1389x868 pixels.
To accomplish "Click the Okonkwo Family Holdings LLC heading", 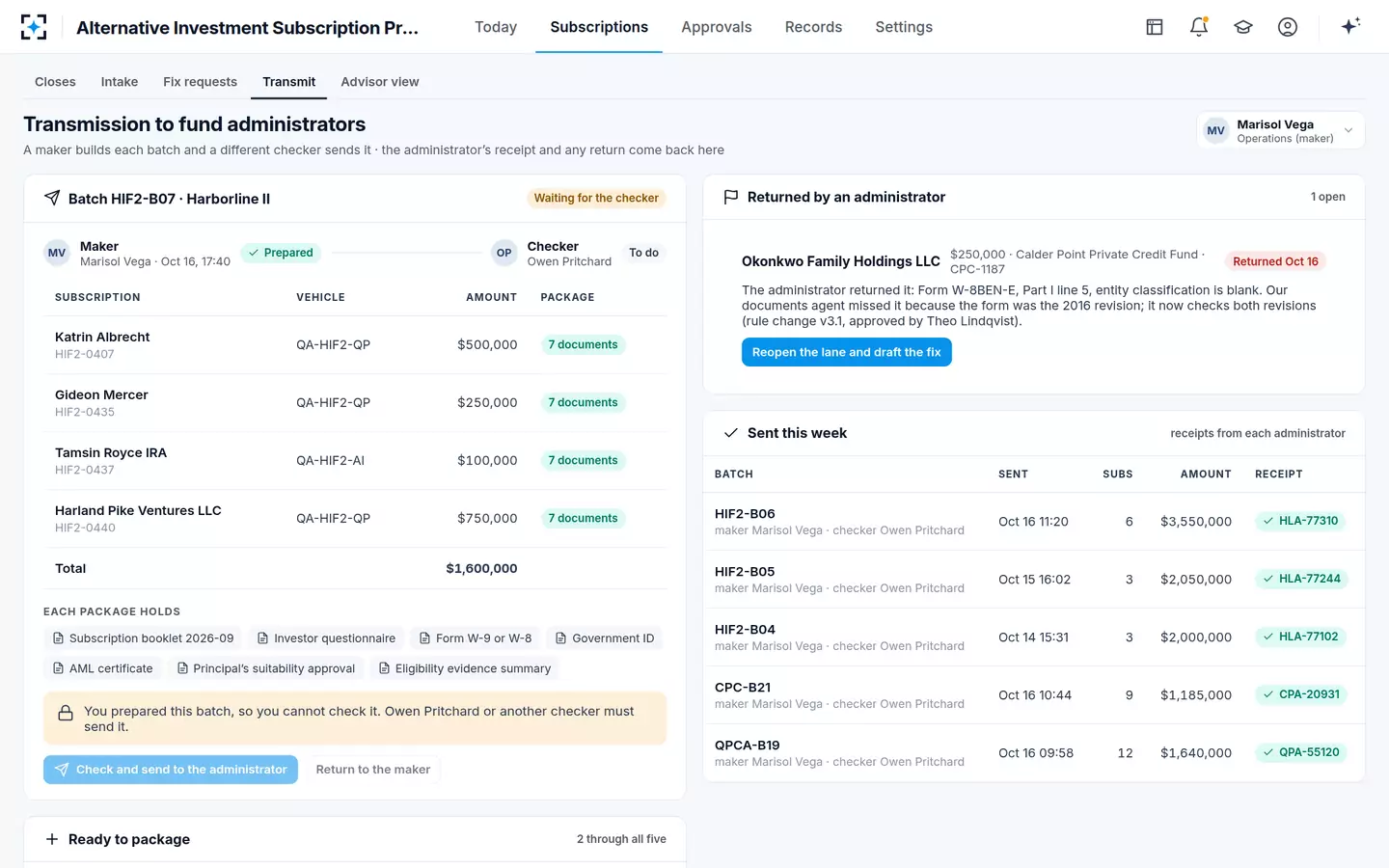I will 841,261.
